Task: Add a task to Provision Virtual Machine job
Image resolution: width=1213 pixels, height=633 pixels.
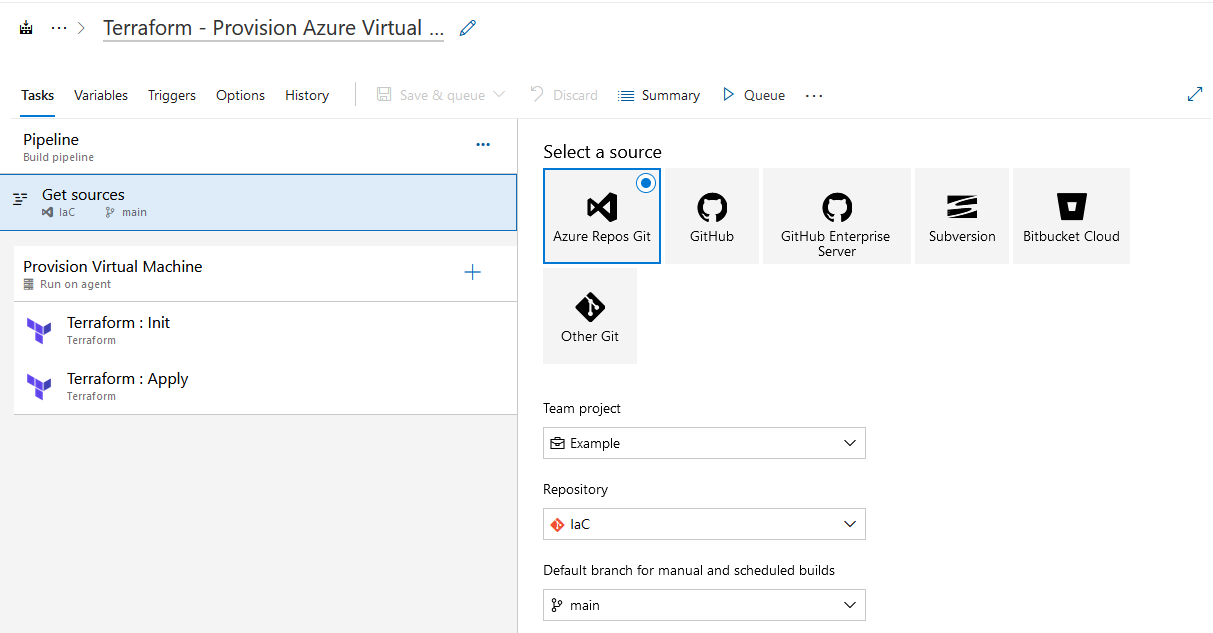Action: pyautogui.click(x=473, y=272)
